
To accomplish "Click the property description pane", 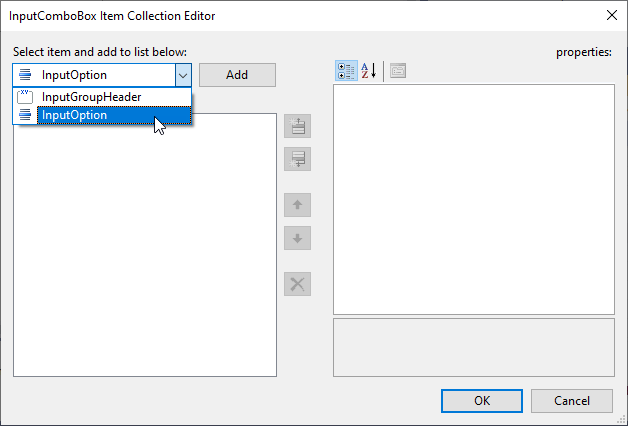I will point(473,346).
